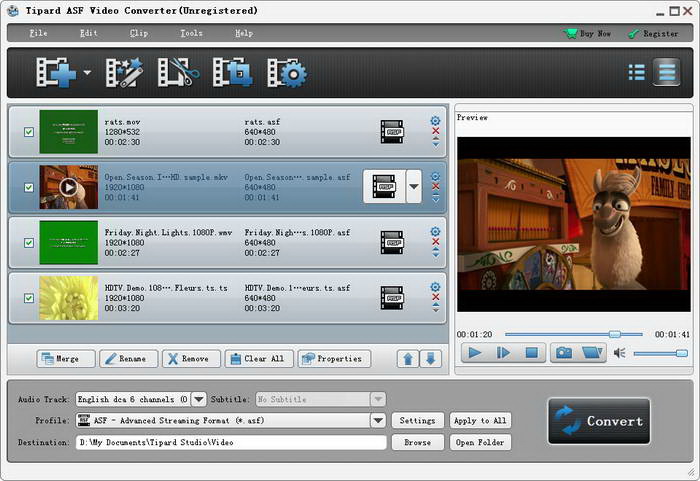Uncheck the rats.mov file checkbox
This screenshot has height=481, width=700.
28,132
